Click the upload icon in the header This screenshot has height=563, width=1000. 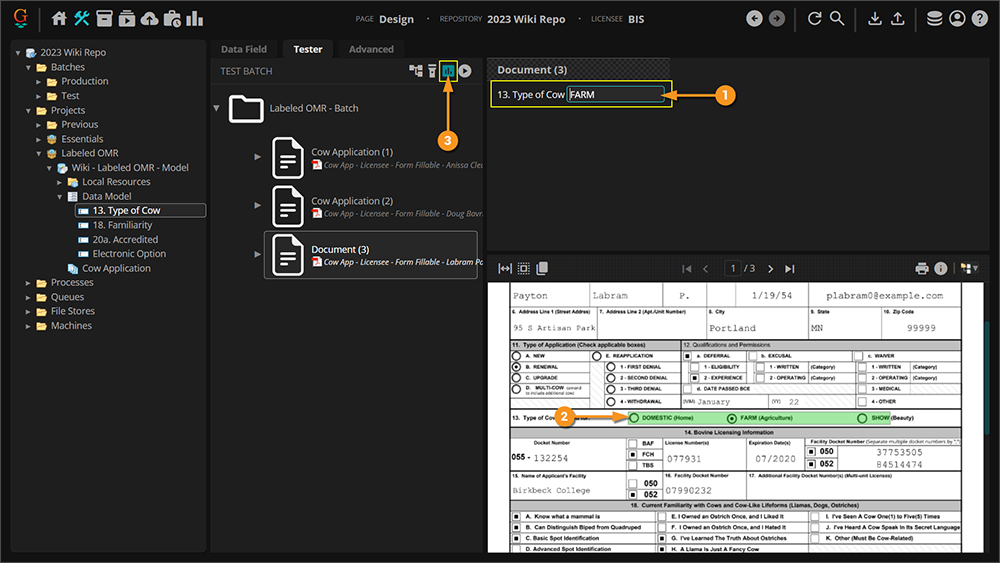click(x=897, y=18)
